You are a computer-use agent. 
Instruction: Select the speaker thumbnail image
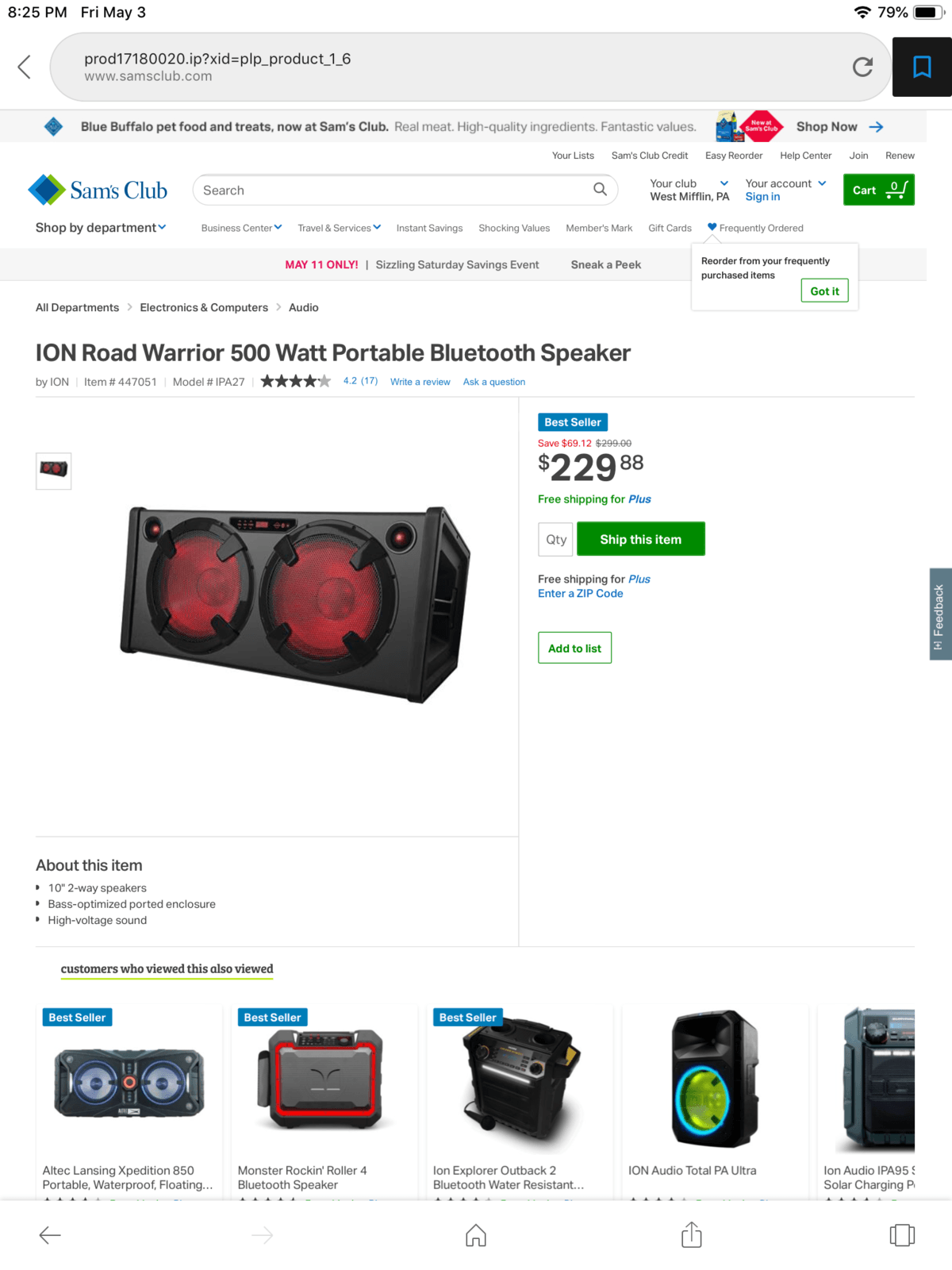tap(54, 470)
